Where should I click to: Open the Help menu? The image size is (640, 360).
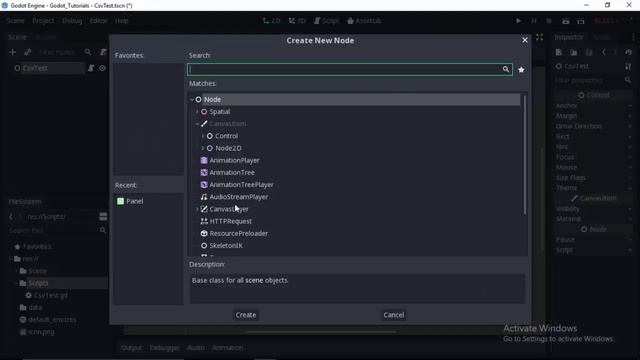click(x=121, y=21)
